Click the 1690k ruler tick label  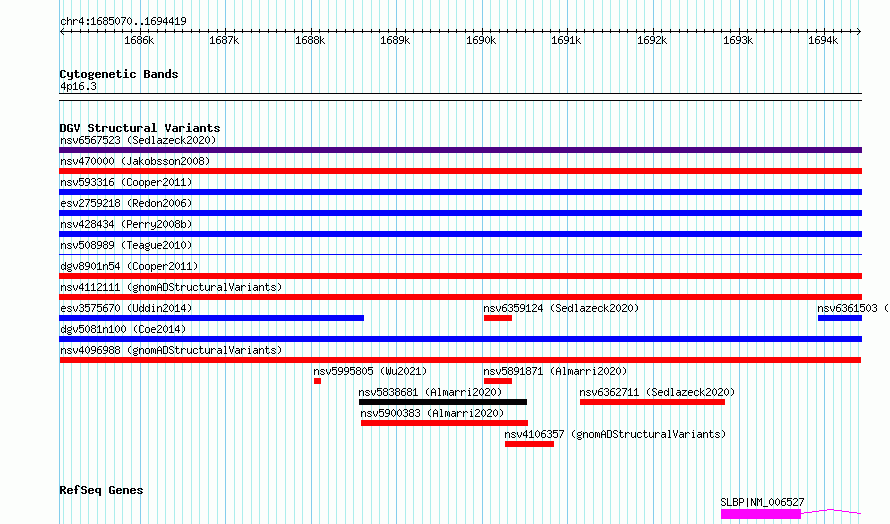tap(481, 41)
